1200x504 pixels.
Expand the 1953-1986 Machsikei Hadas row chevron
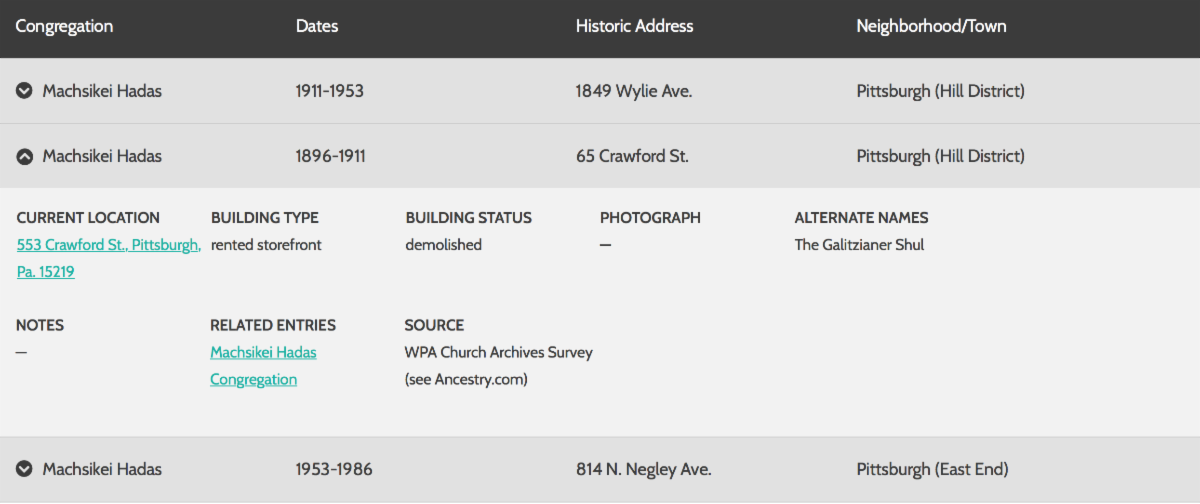coord(25,469)
